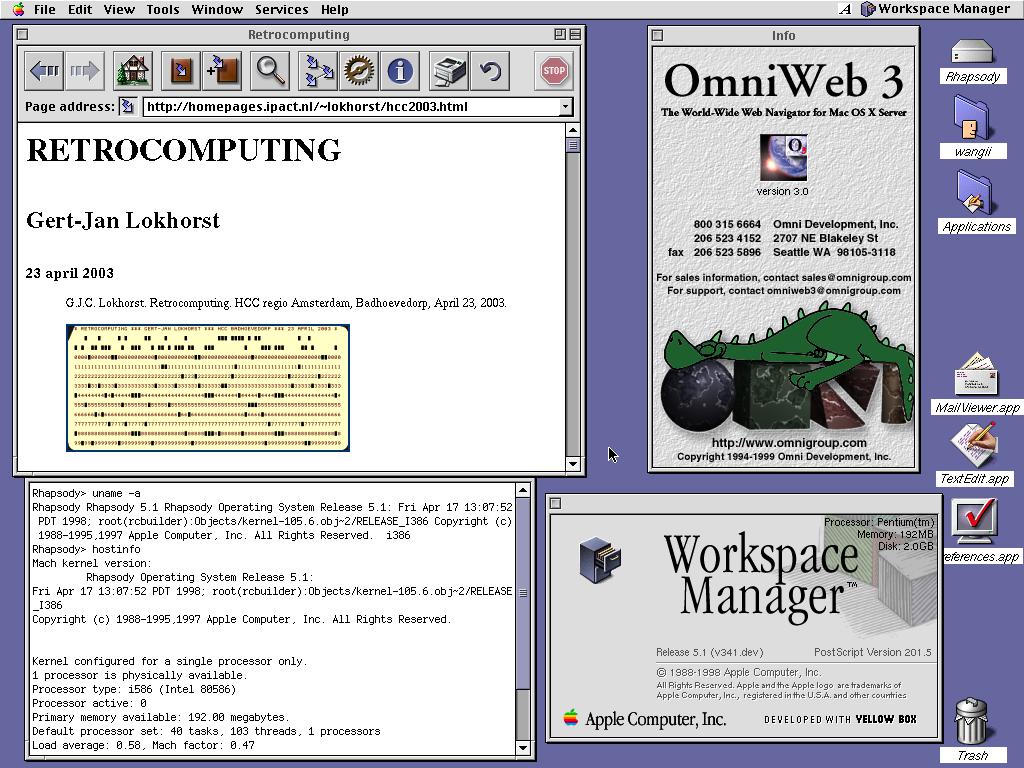Print the page using the printer icon
Screen dimensions: 1024x768
point(449,71)
